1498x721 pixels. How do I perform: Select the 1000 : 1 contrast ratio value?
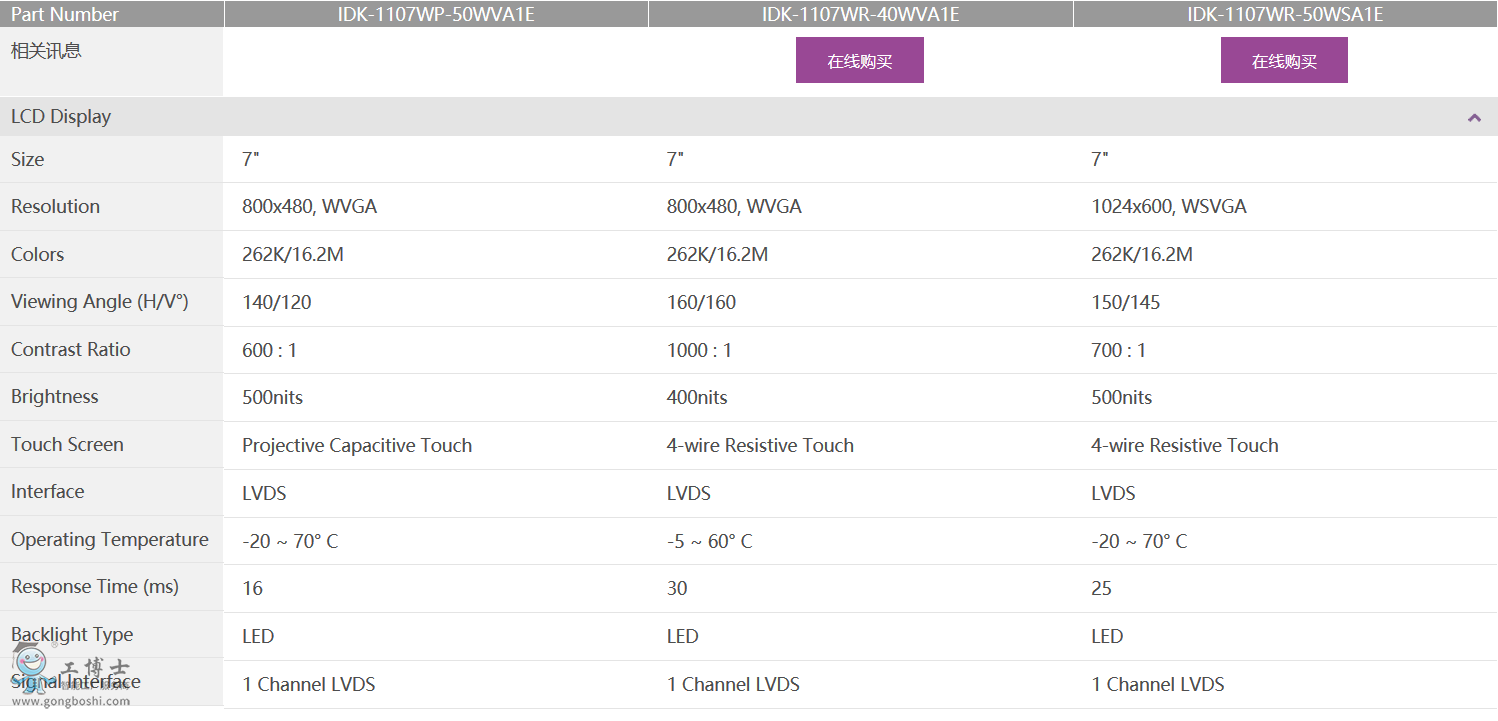pos(699,350)
